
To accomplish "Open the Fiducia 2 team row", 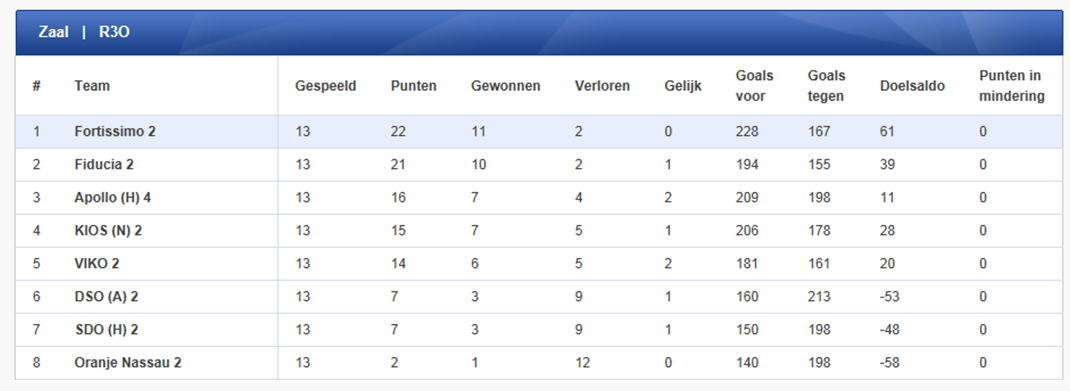I will pyautogui.click(x=539, y=164).
